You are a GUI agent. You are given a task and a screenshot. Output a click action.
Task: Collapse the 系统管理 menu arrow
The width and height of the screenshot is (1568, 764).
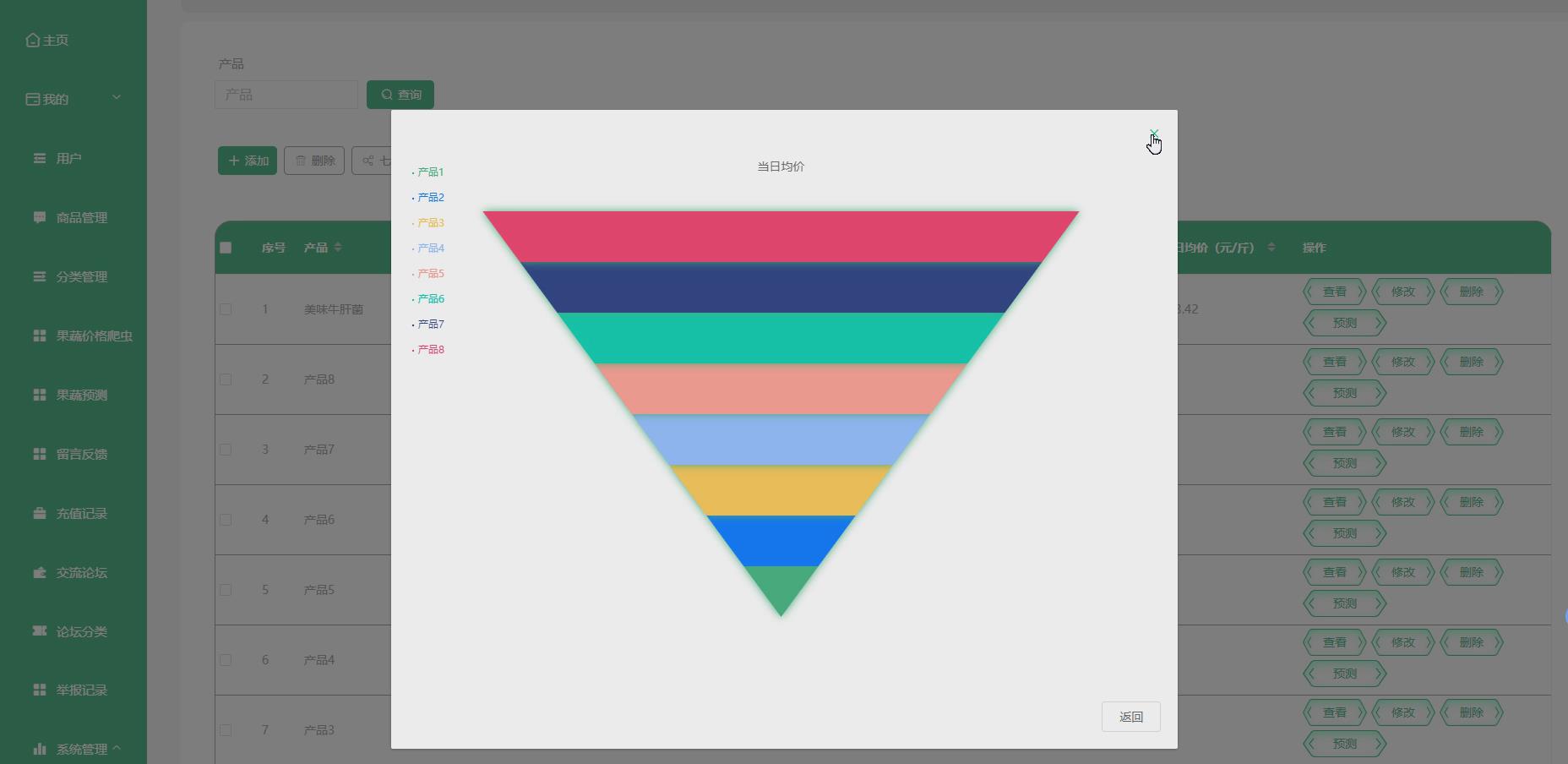point(117,747)
